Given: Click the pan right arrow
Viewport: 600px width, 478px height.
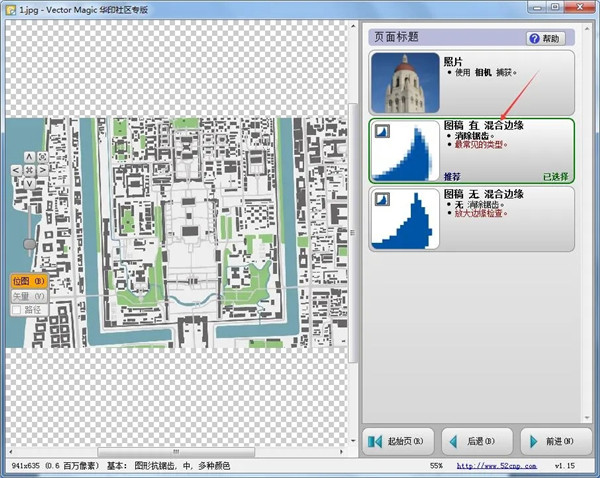Looking at the screenshot, I should pyautogui.click(x=41, y=170).
